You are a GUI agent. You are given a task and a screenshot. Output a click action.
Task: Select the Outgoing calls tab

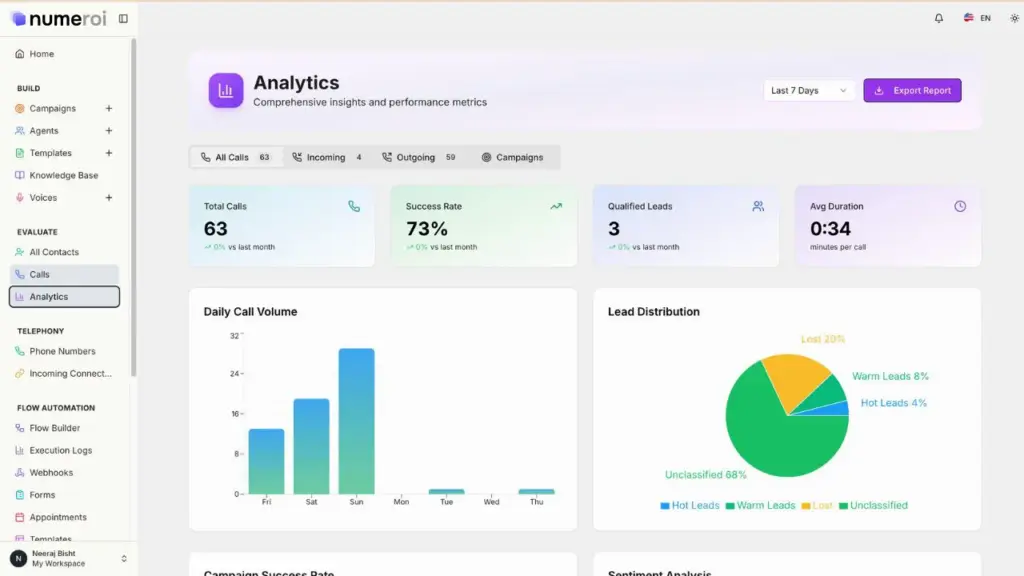(x=418, y=157)
